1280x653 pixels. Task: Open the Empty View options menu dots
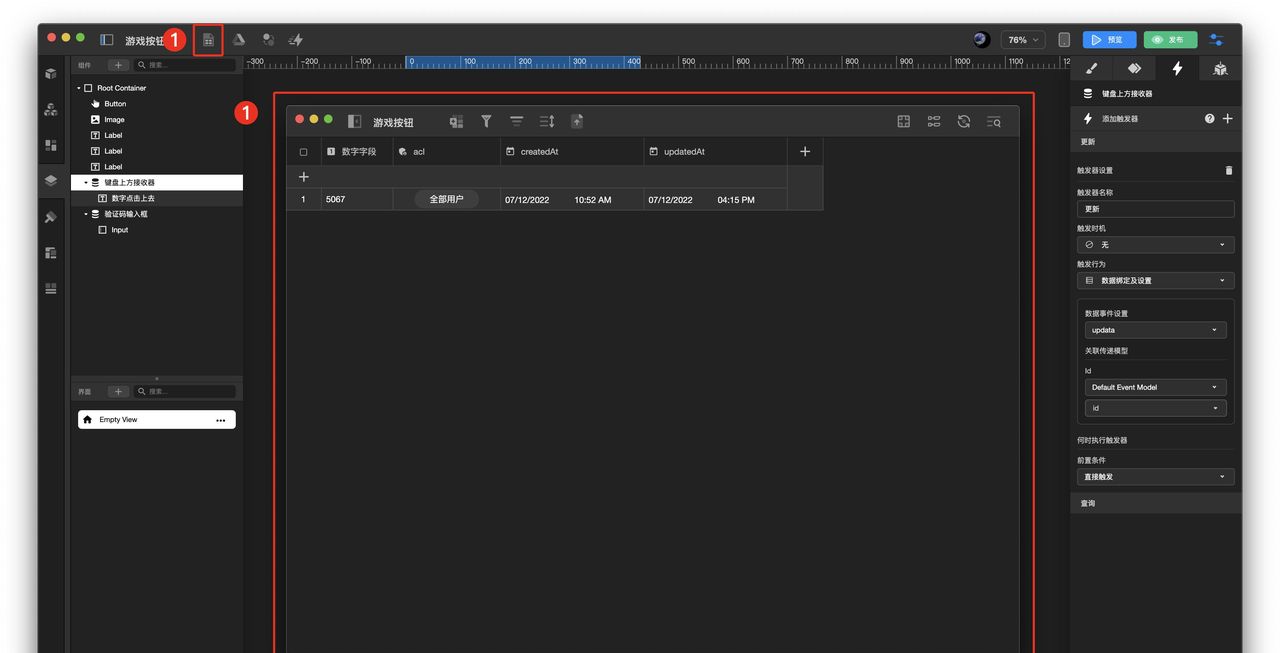pos(221,420)
